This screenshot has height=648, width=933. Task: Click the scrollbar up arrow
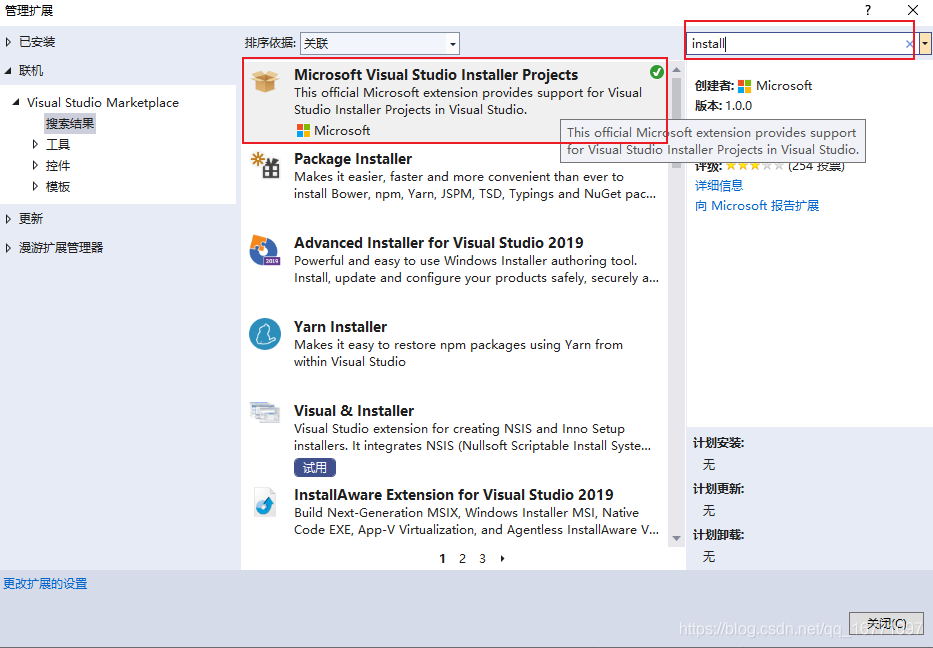[x=677, y=70]
